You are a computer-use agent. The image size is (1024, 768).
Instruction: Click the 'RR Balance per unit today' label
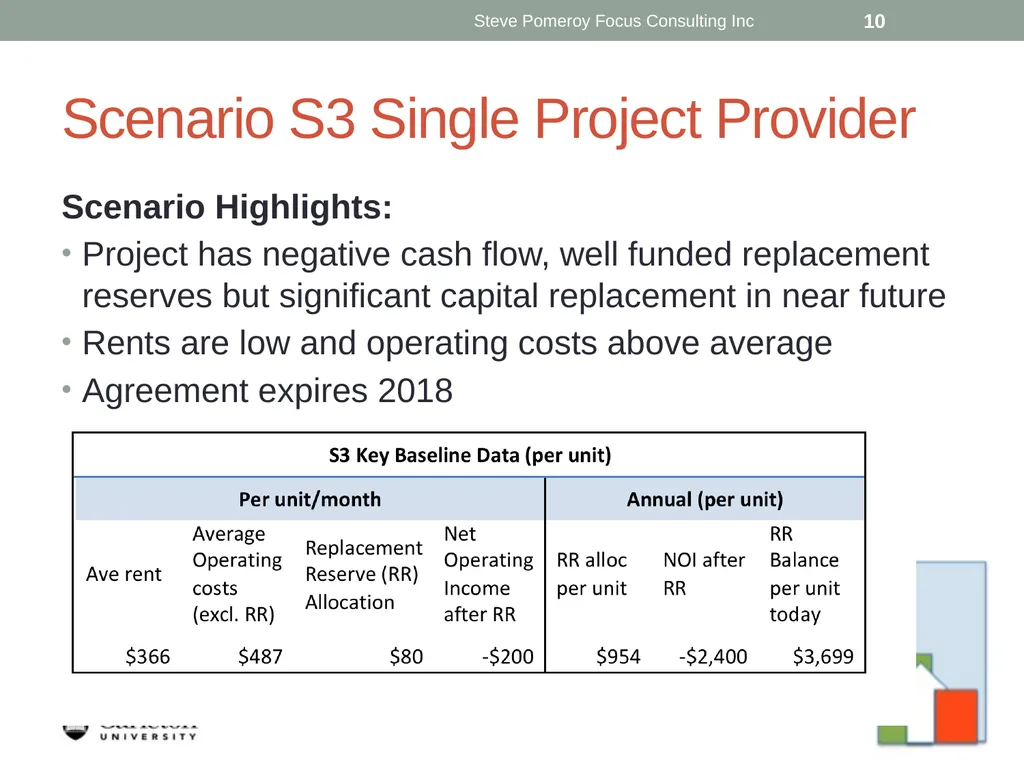(x=804, y=574)
